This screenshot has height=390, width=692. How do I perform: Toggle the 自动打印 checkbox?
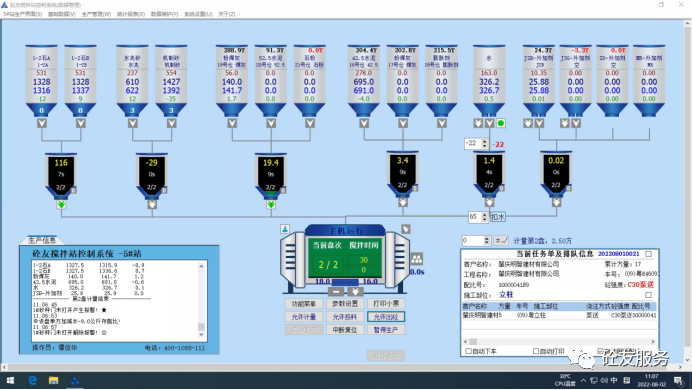(x=536, y=351)
